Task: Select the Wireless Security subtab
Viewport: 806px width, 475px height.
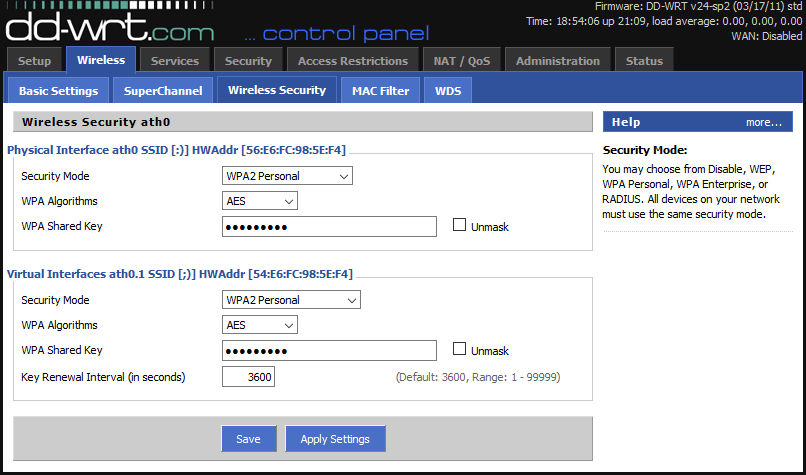Action: [x=277, y=90]
